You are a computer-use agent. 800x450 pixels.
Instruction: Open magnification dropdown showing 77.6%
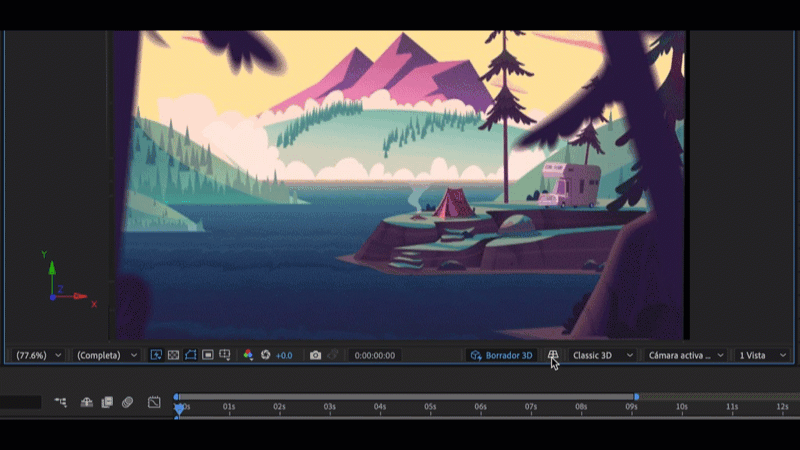point(39,355)
